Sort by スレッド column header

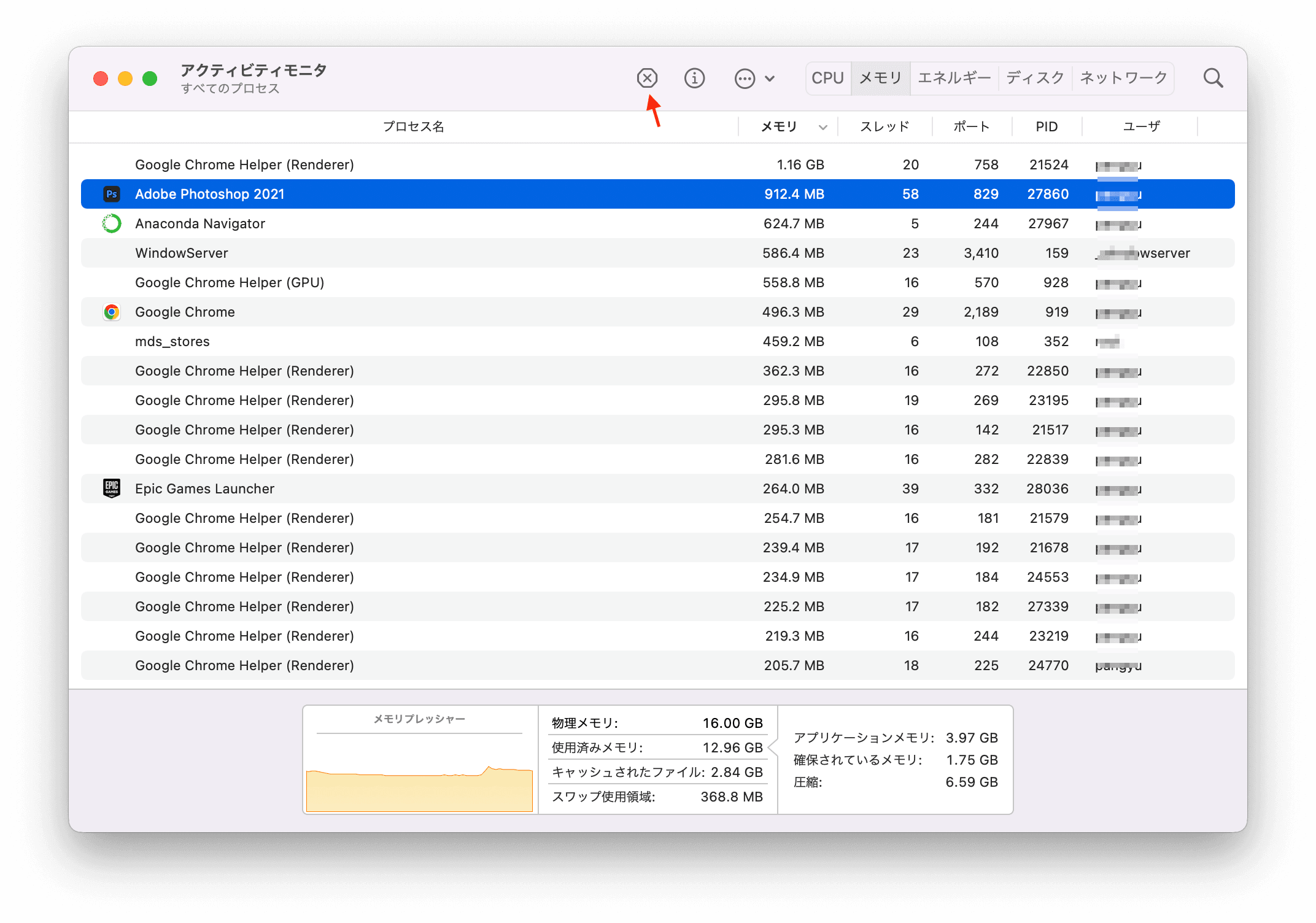click(x=884, y=126)
